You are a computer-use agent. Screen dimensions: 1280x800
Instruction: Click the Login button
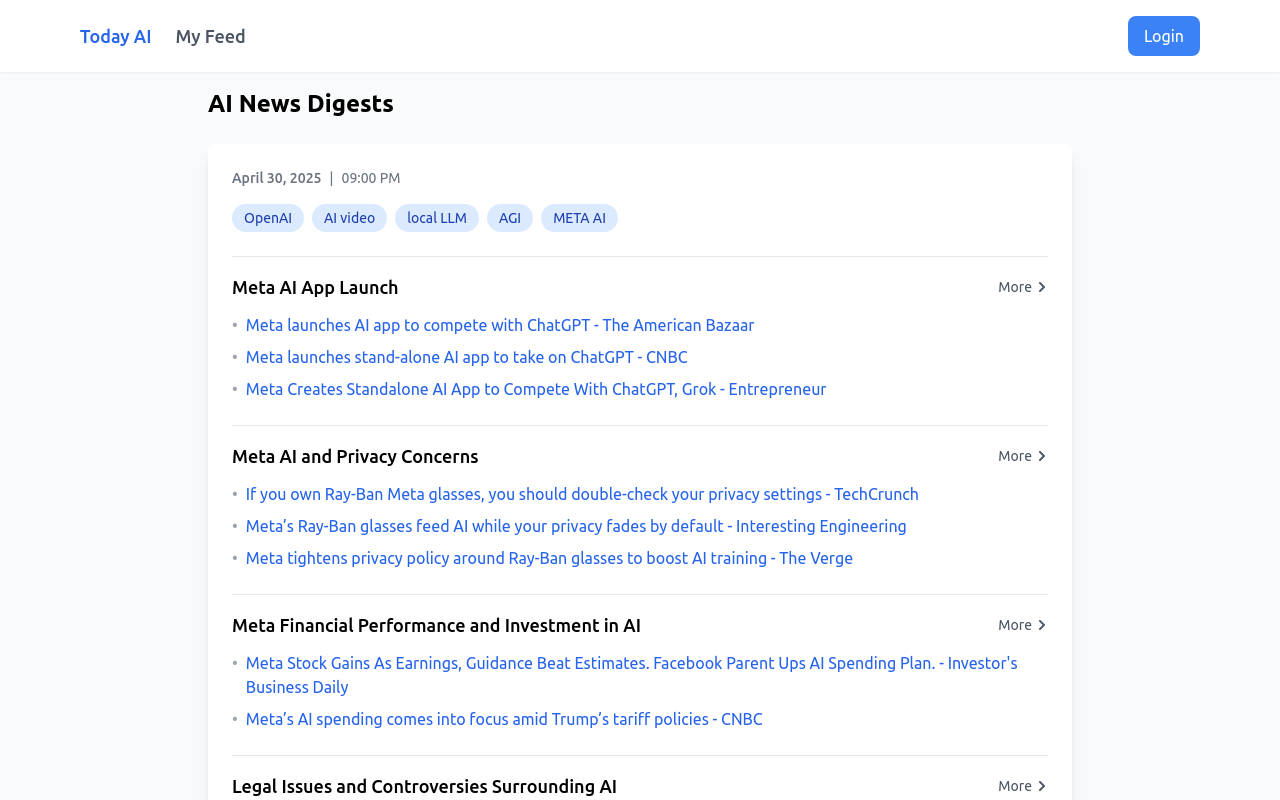click(x=1164, y=36)
